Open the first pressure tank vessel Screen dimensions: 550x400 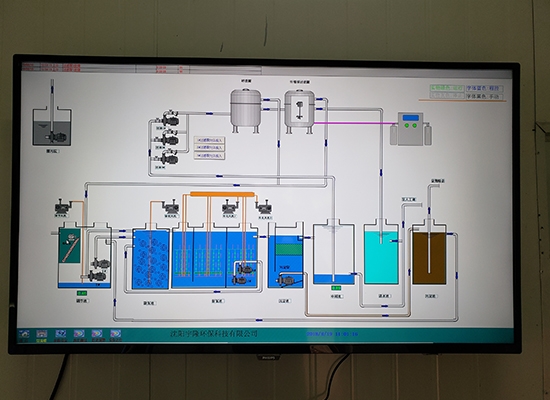pyautogui.click(x=245, y=110)
